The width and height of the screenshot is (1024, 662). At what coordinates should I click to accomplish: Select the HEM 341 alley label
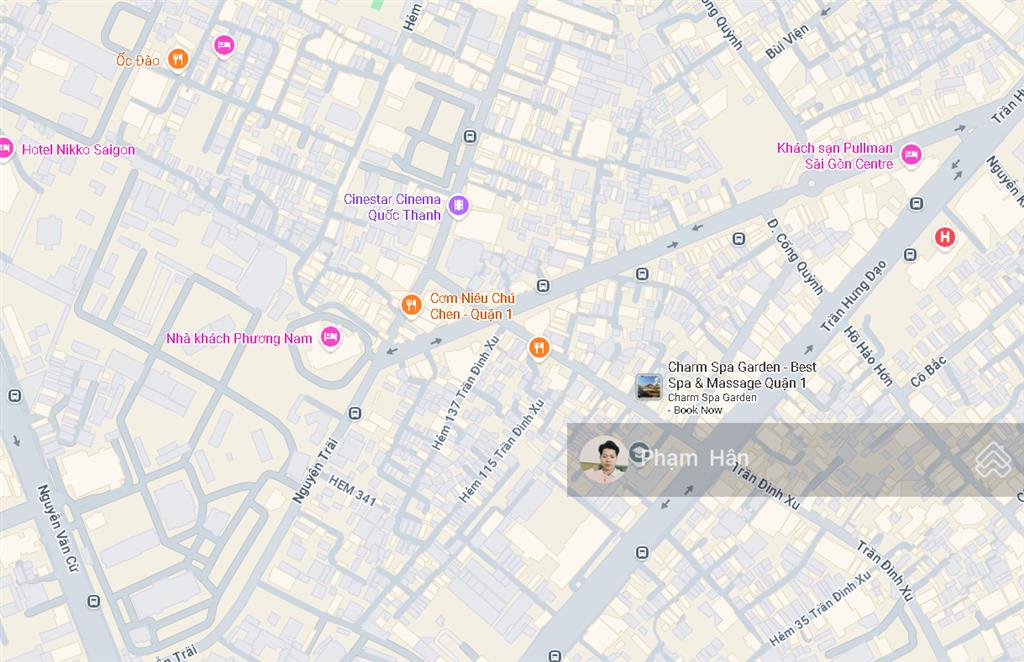tap(352, 491)
